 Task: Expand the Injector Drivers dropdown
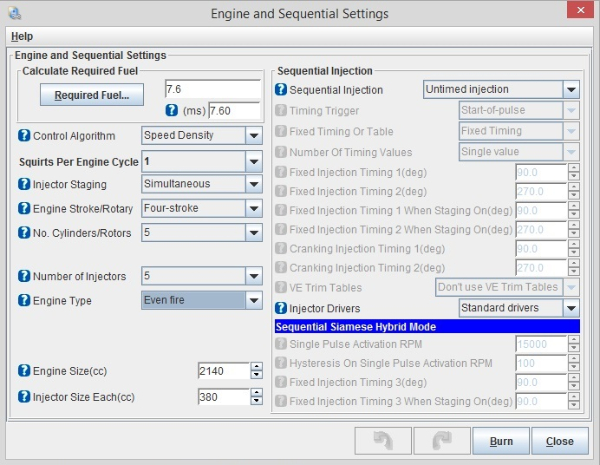(x=570, y=308)
